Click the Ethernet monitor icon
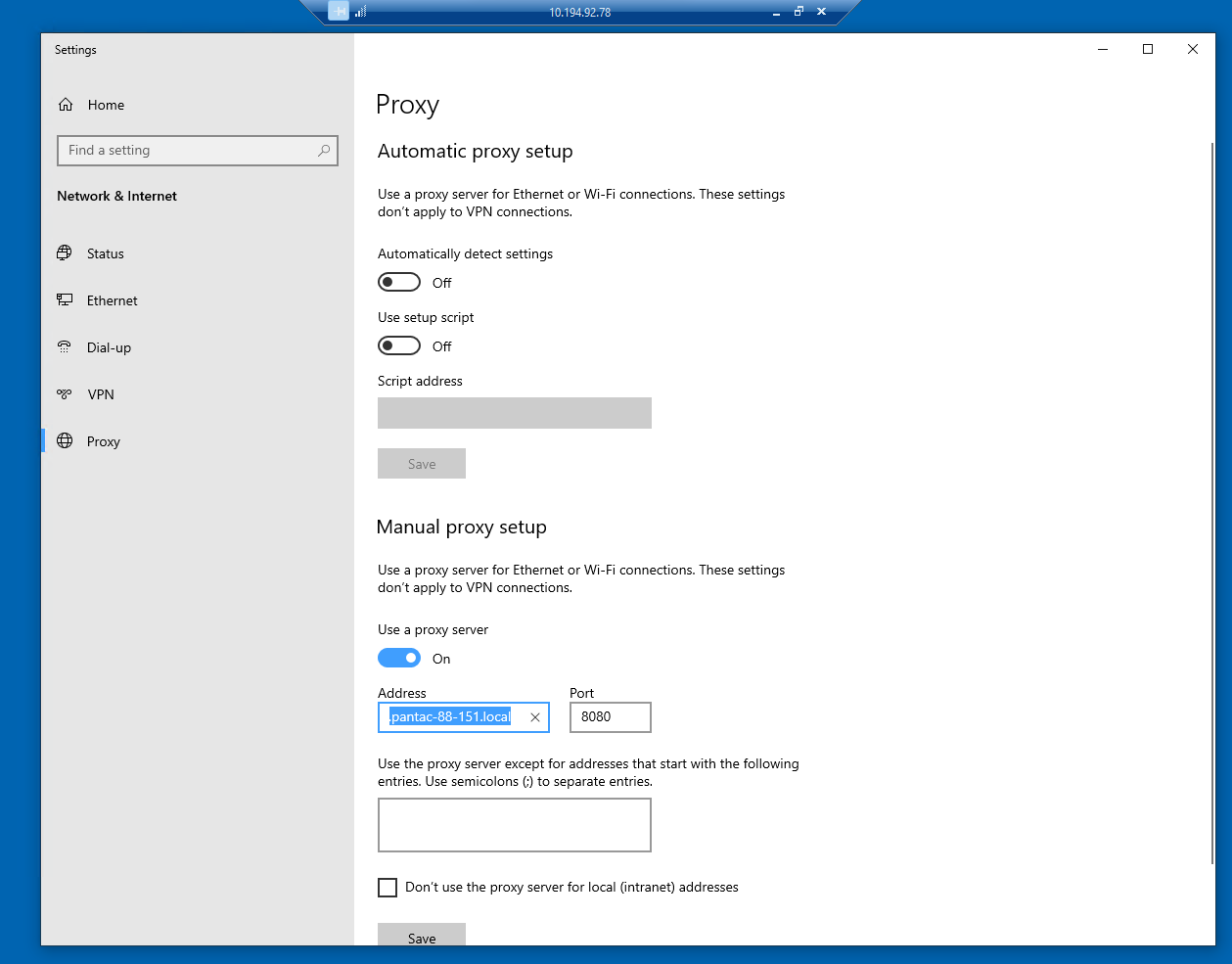Screen dimensions: 1232x964 65,300
